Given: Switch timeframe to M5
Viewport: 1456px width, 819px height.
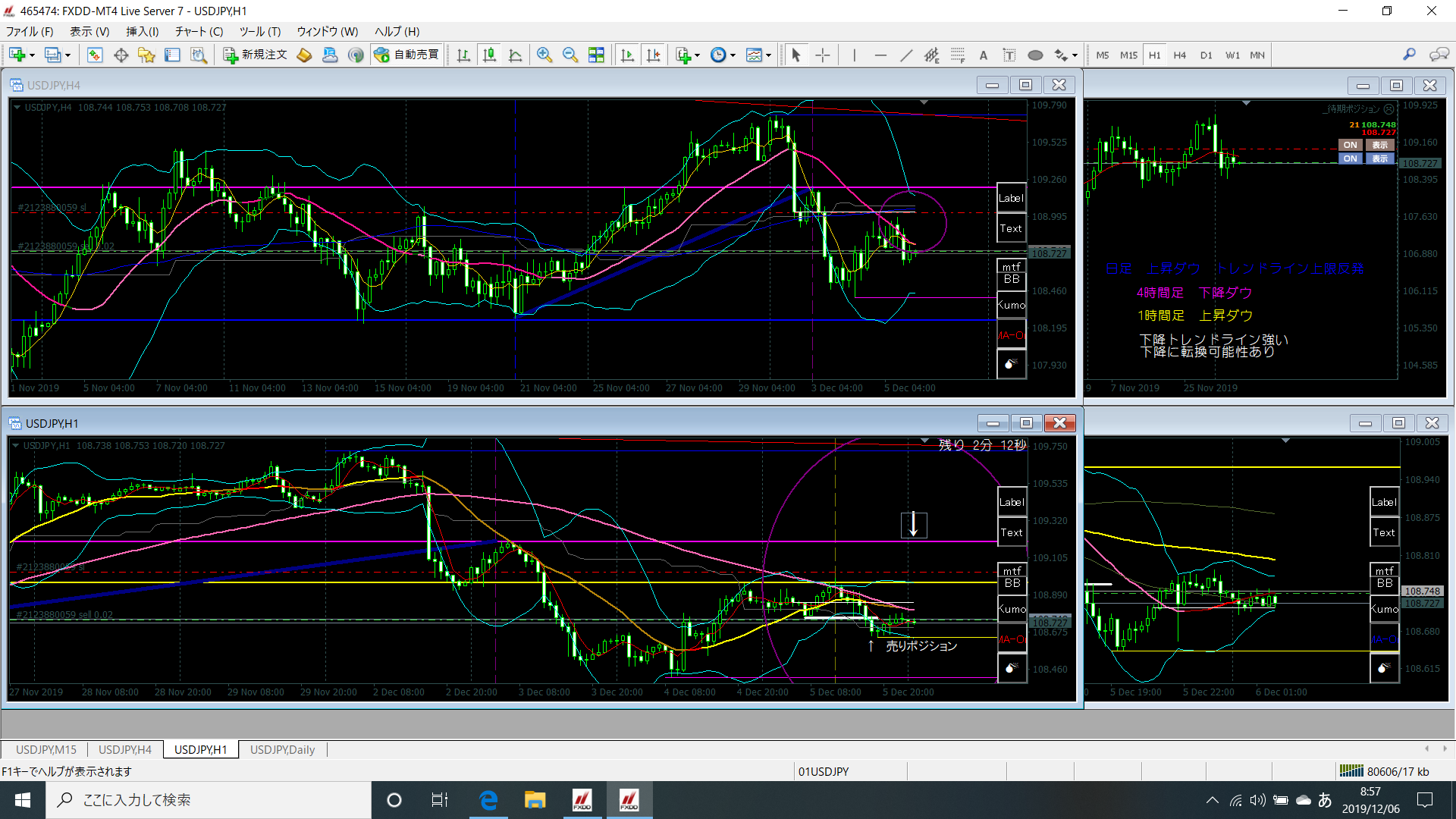Looking at the screenshot, I should [x=1103, y=55].
